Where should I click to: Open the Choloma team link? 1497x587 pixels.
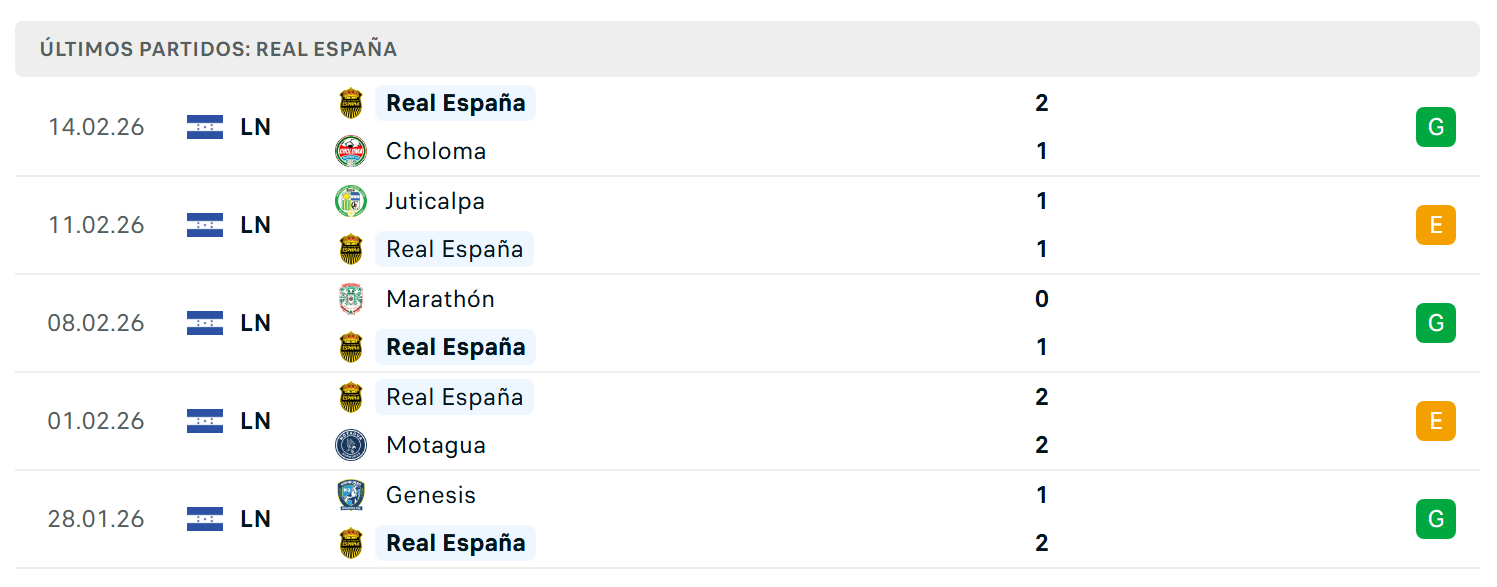[x=436, y=151]
